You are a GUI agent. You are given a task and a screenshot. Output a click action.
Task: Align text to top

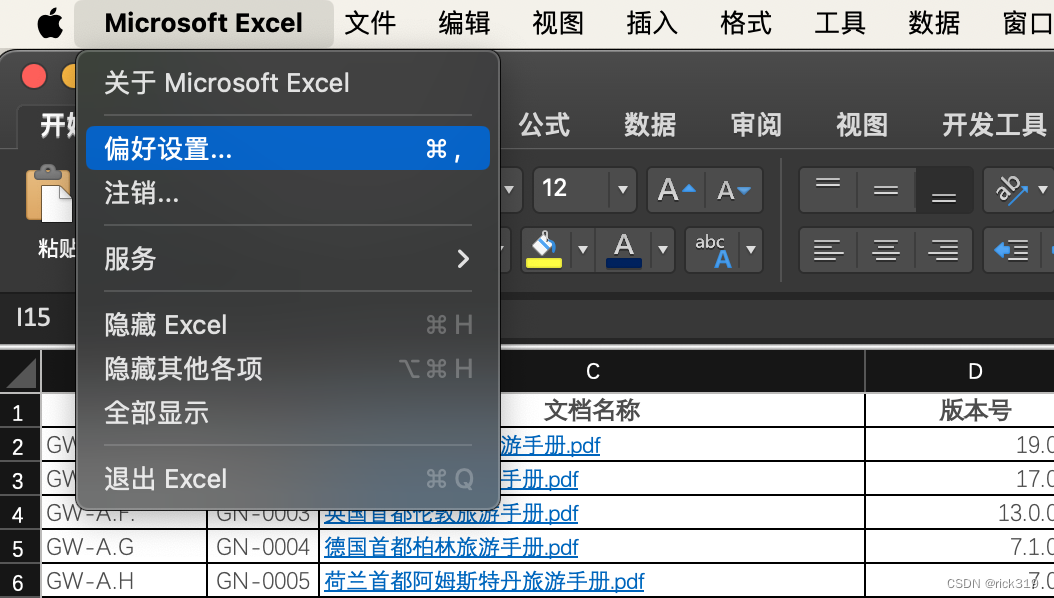(828, 190)
